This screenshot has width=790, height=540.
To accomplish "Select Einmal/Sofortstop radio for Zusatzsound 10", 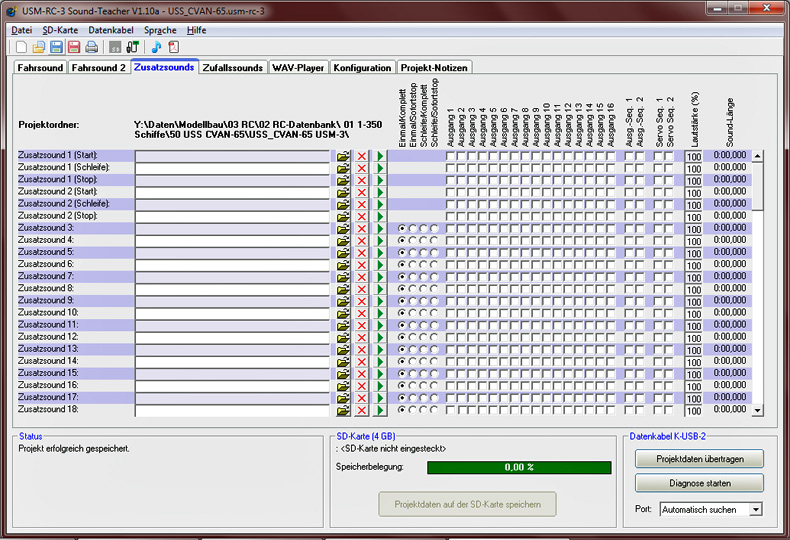I will point(412,313).
